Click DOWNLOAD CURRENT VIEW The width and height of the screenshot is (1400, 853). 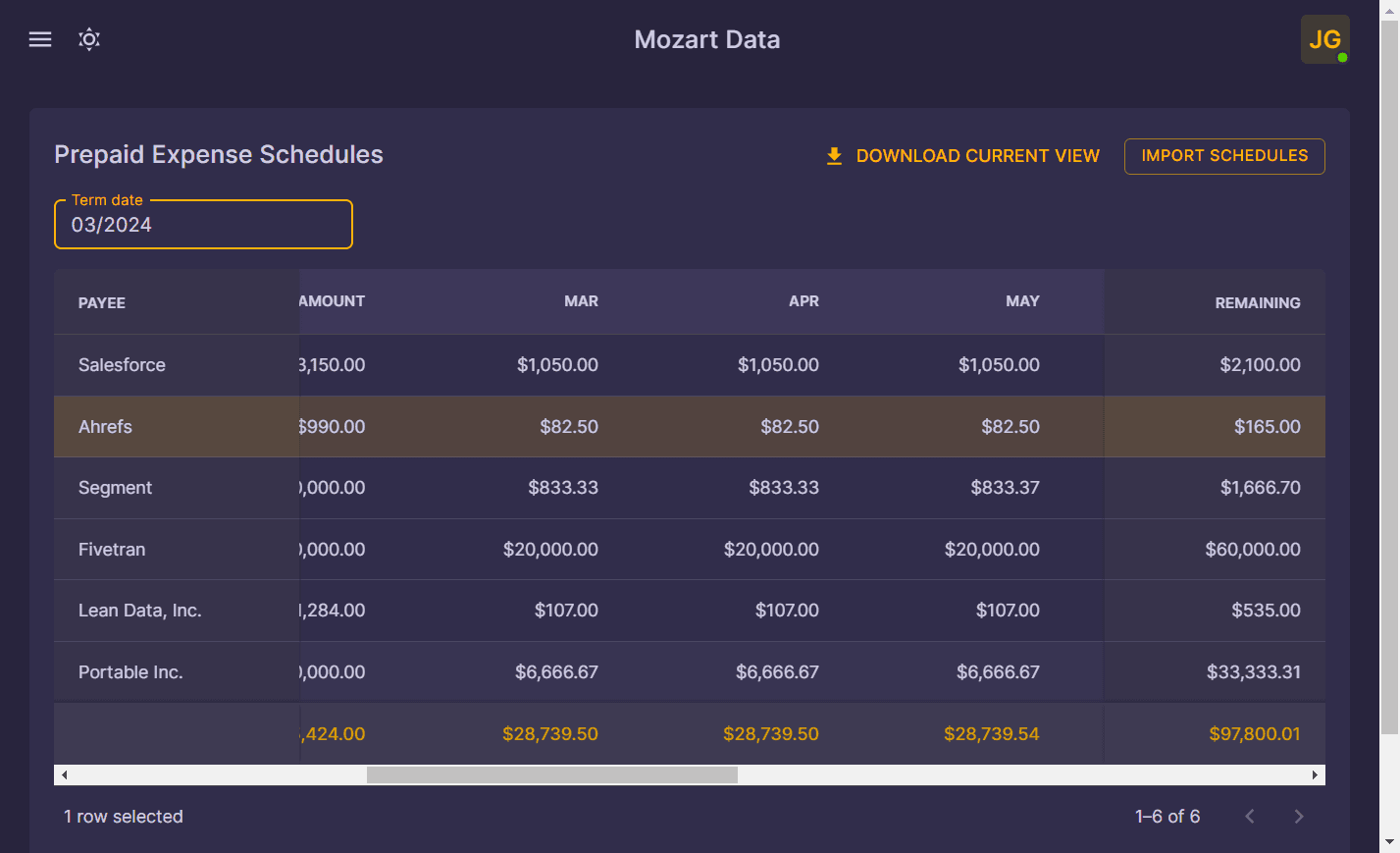click(977, 155)
